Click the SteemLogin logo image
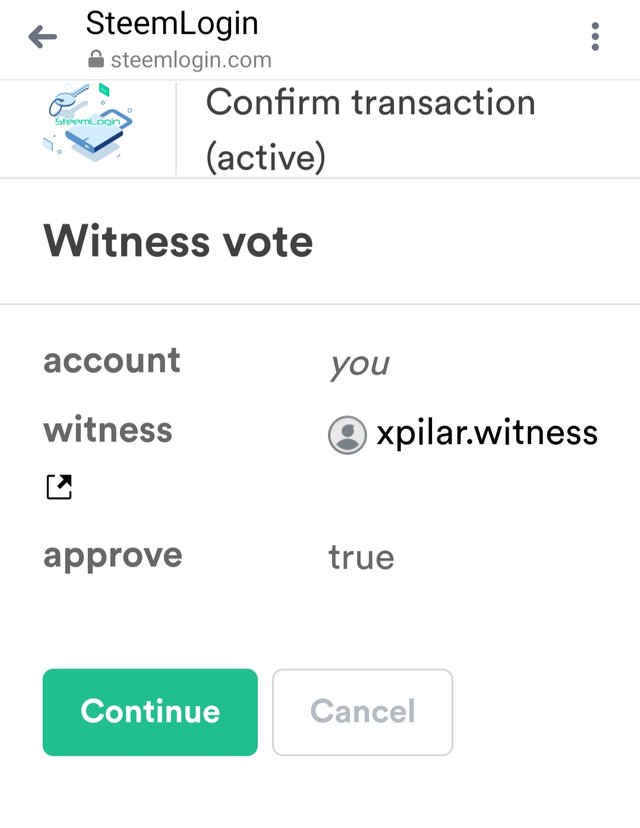 [90, 126]
